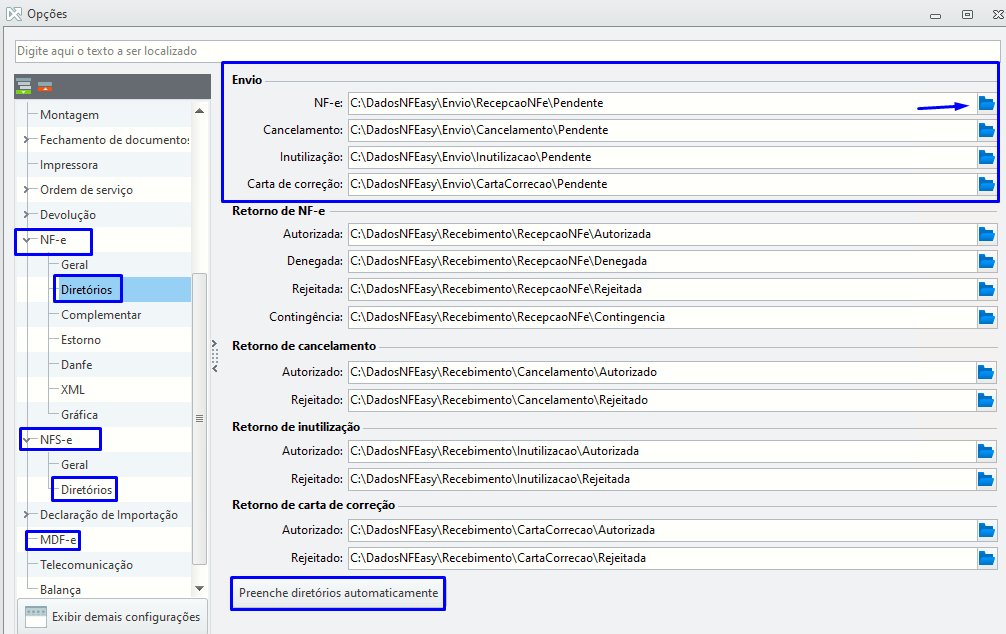Image resolution: width=1006 pixels, height=634 pixels.
Task: Expand Ordem de serviço node
Action: click(x=26, y=190)
